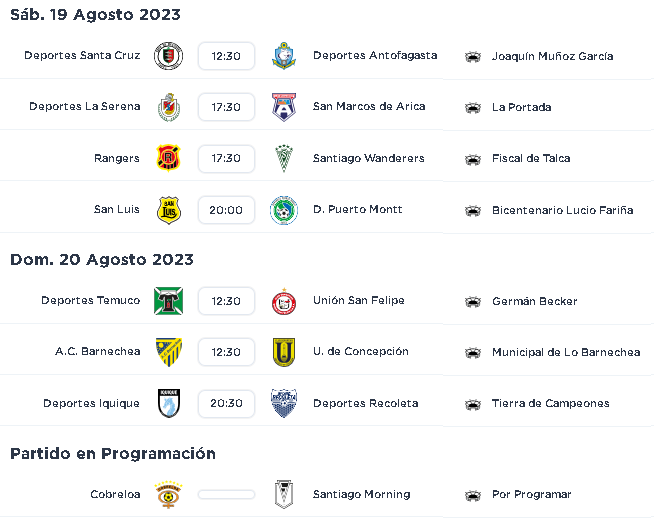Viewport: 654px width, 527px height.
Task: Click the stadium icon next to Germán Becker
Action: (473, 301)
